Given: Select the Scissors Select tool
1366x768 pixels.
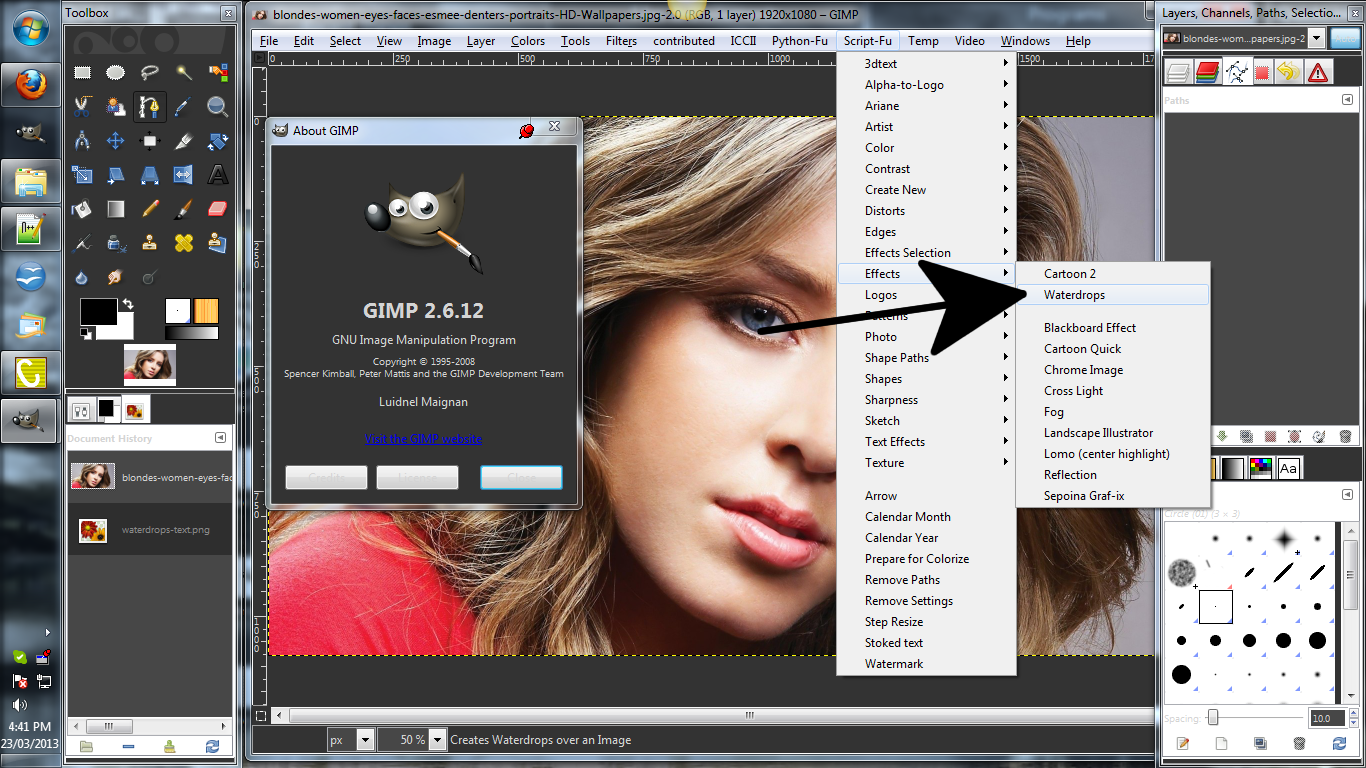Looking at the screenshot, I should [82, 106].
